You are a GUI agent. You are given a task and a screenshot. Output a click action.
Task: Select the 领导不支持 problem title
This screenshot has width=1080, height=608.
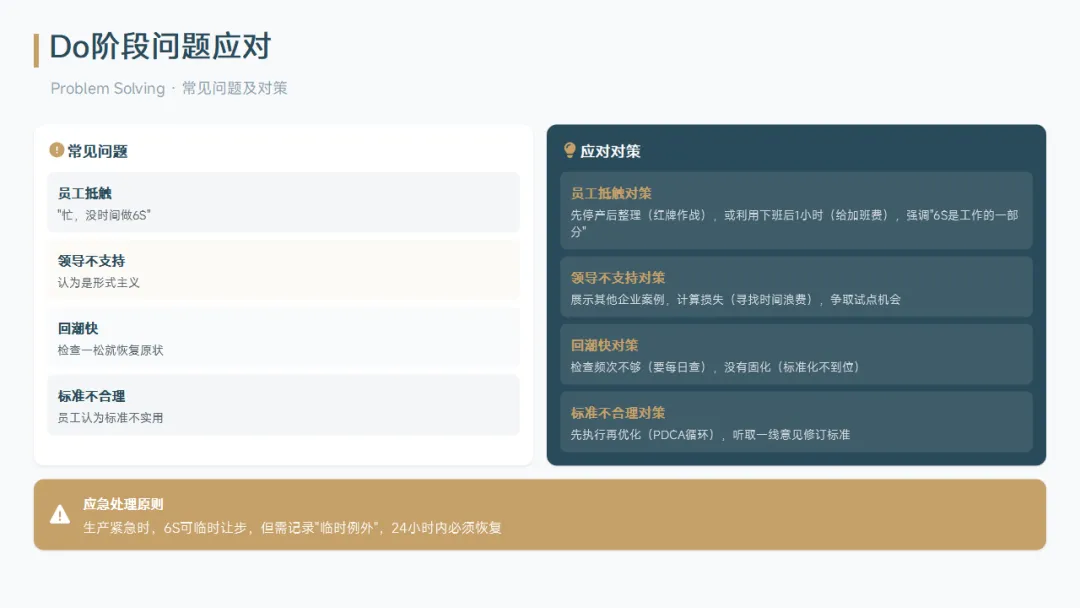[x=92, y=261]
